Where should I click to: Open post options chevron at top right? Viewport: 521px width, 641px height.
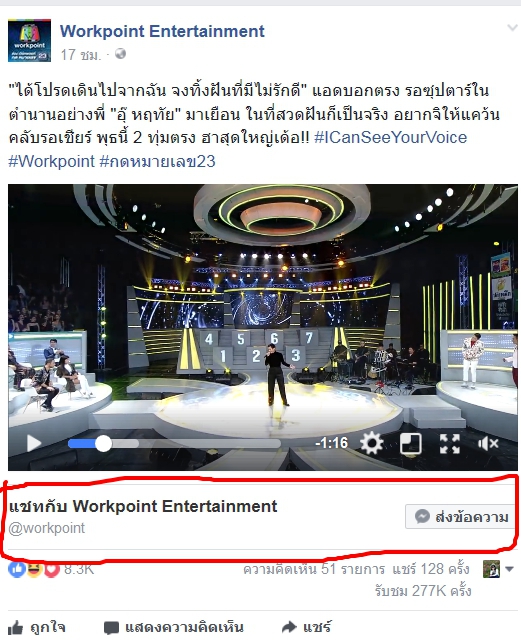click(x=512, y=28)
